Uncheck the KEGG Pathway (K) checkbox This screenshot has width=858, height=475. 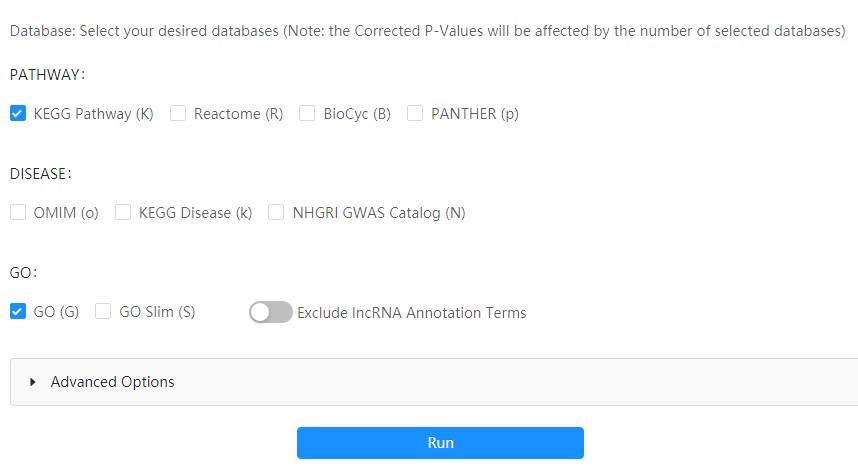click(x=18, y=113)
